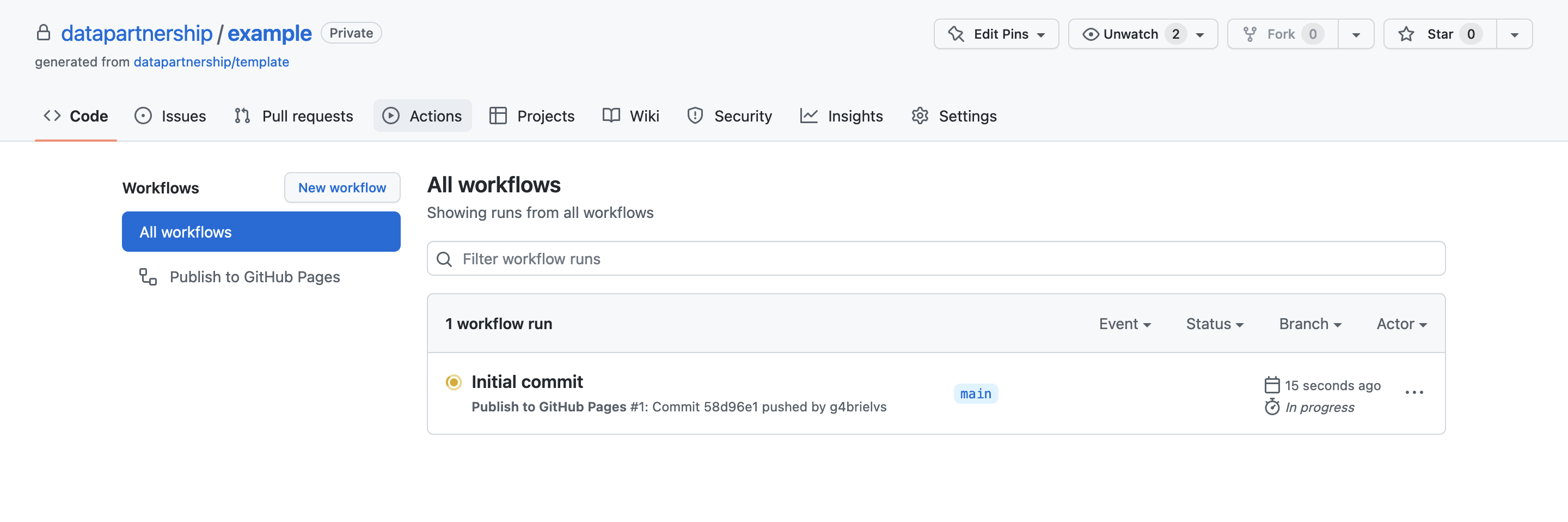Viewport: 1568px width, 522px height.
Task: Click the calendar icon next to 15 seconds ago
Action: pos(1272,385)
